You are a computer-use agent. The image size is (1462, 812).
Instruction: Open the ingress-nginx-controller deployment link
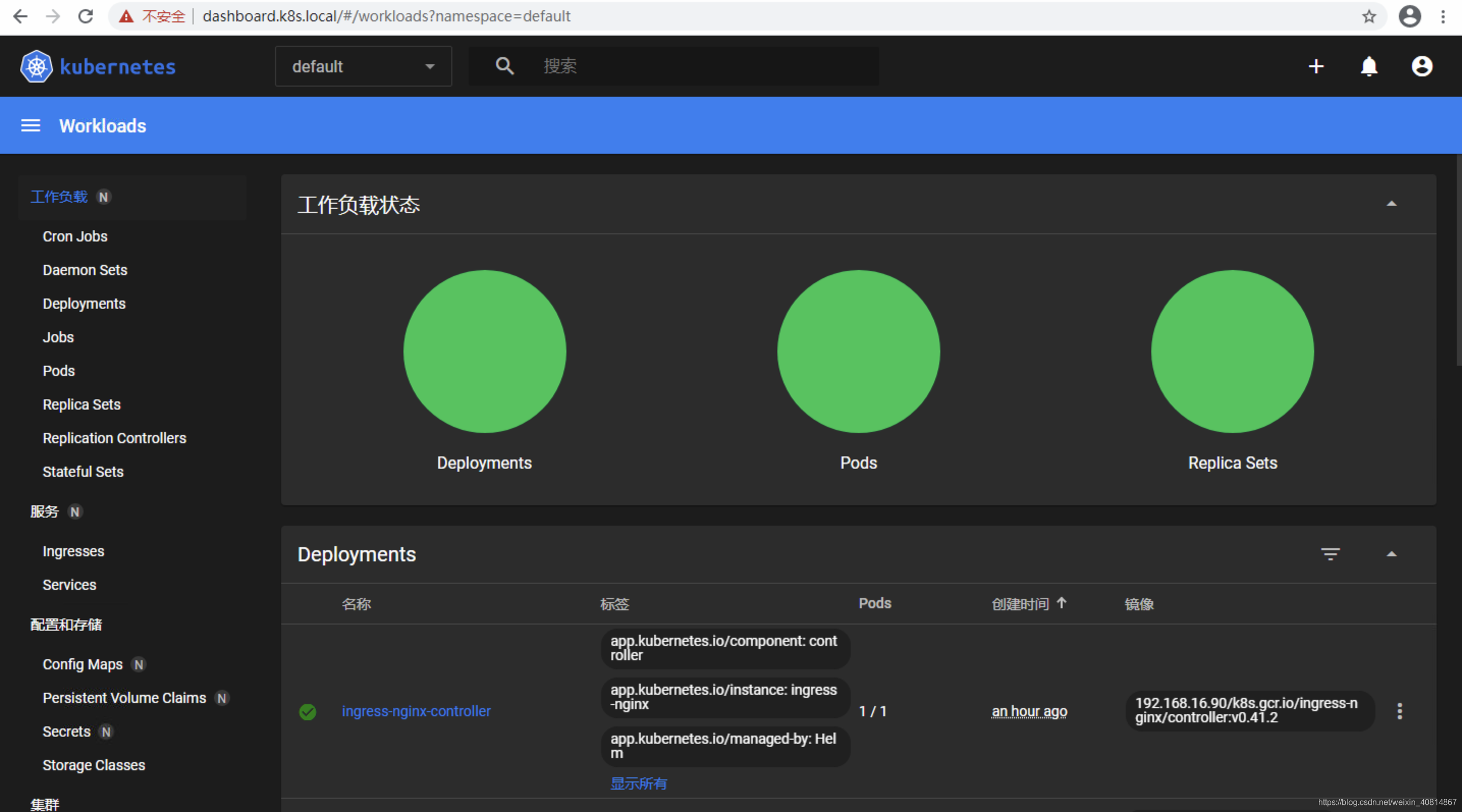(x=416, y=711)
